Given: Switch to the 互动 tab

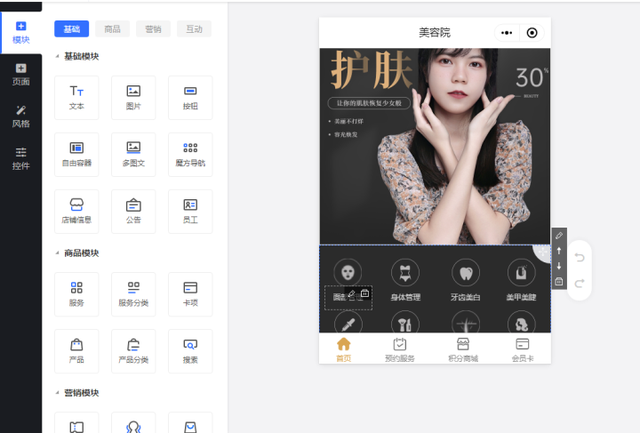Looking at the screenshot, I should tap(194, 29).
